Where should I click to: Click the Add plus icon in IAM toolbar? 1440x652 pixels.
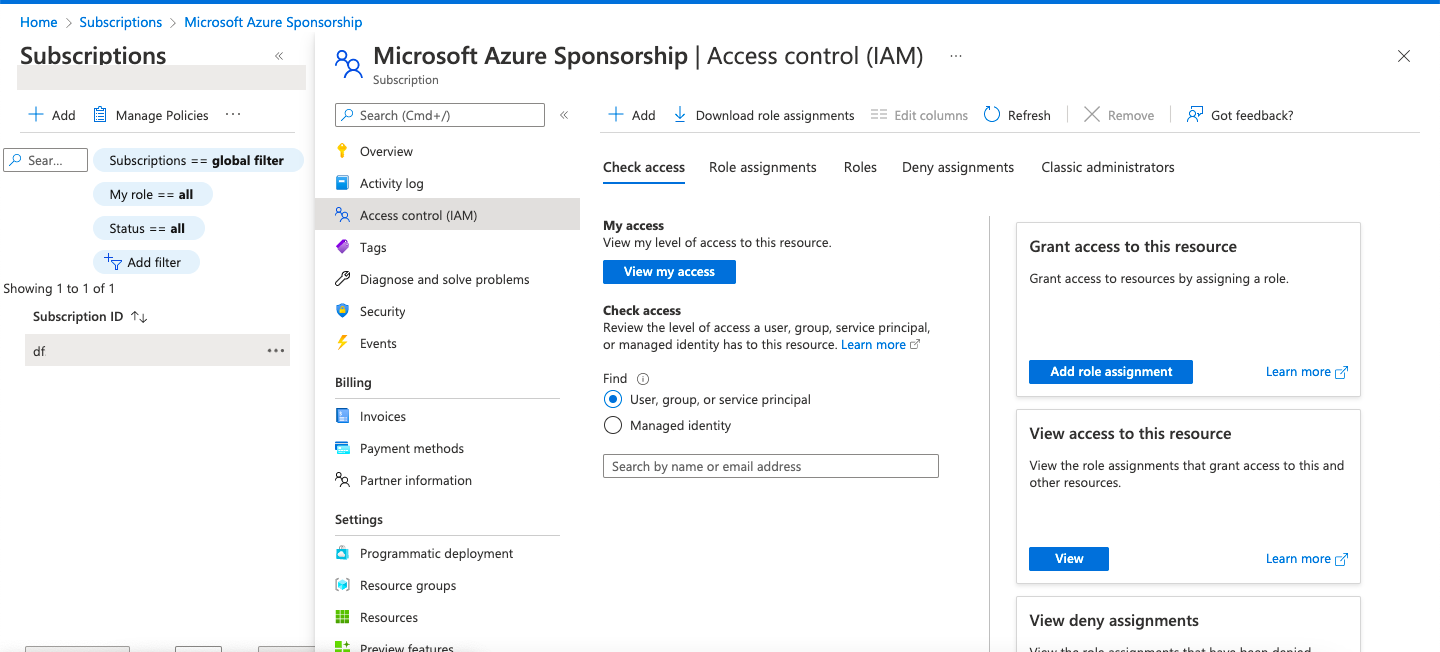click(x=617, y=115)
